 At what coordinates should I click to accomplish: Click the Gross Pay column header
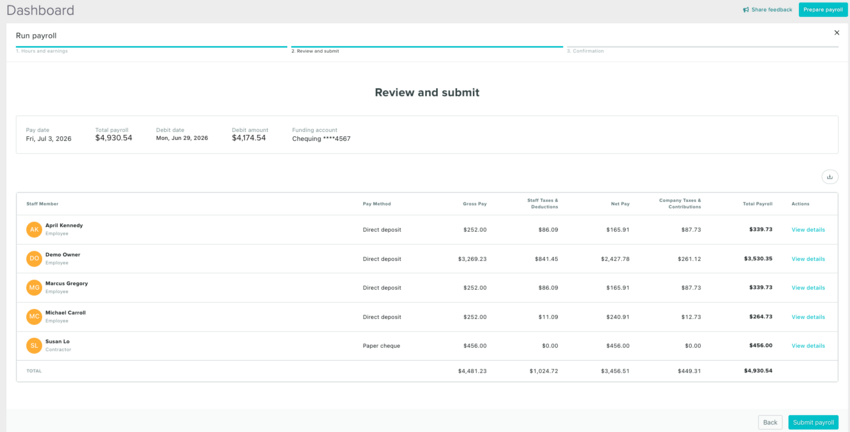tap(475, 204)
